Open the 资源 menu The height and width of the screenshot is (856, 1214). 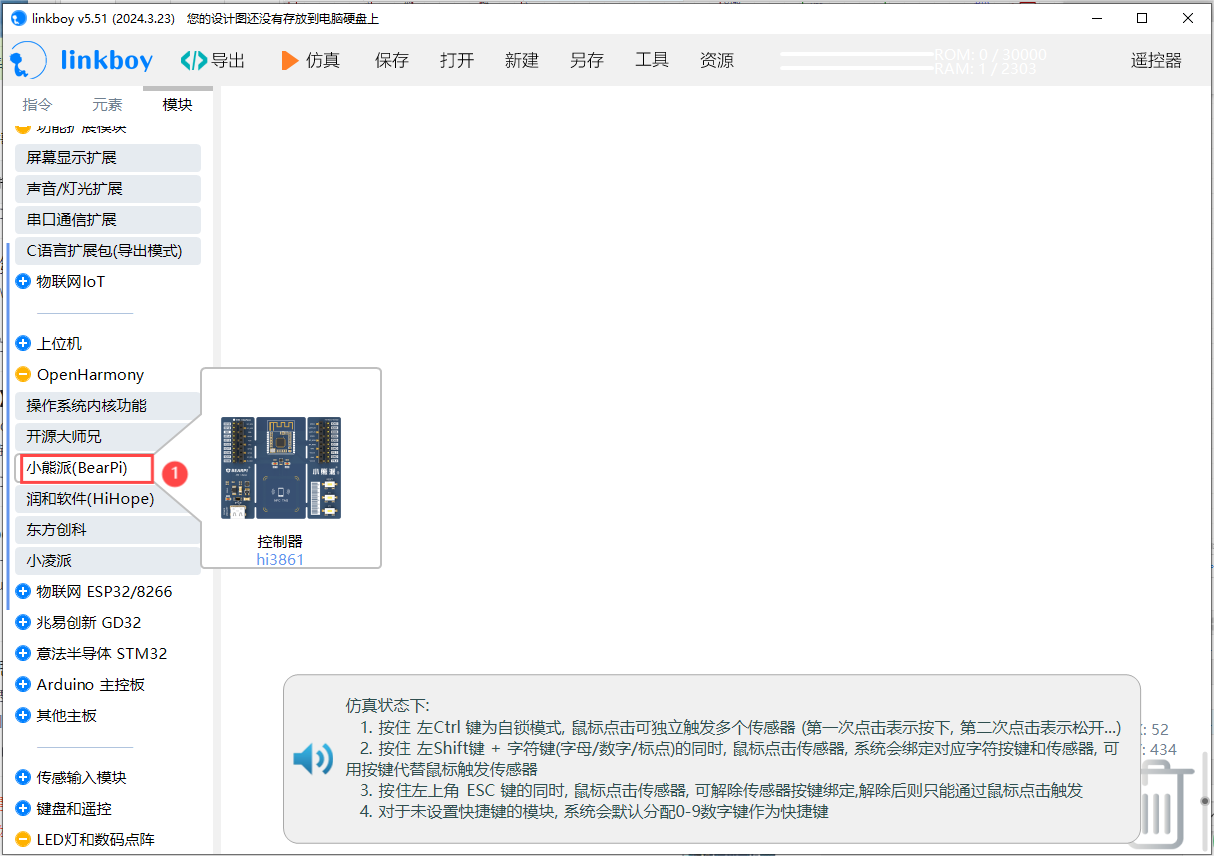717,61
